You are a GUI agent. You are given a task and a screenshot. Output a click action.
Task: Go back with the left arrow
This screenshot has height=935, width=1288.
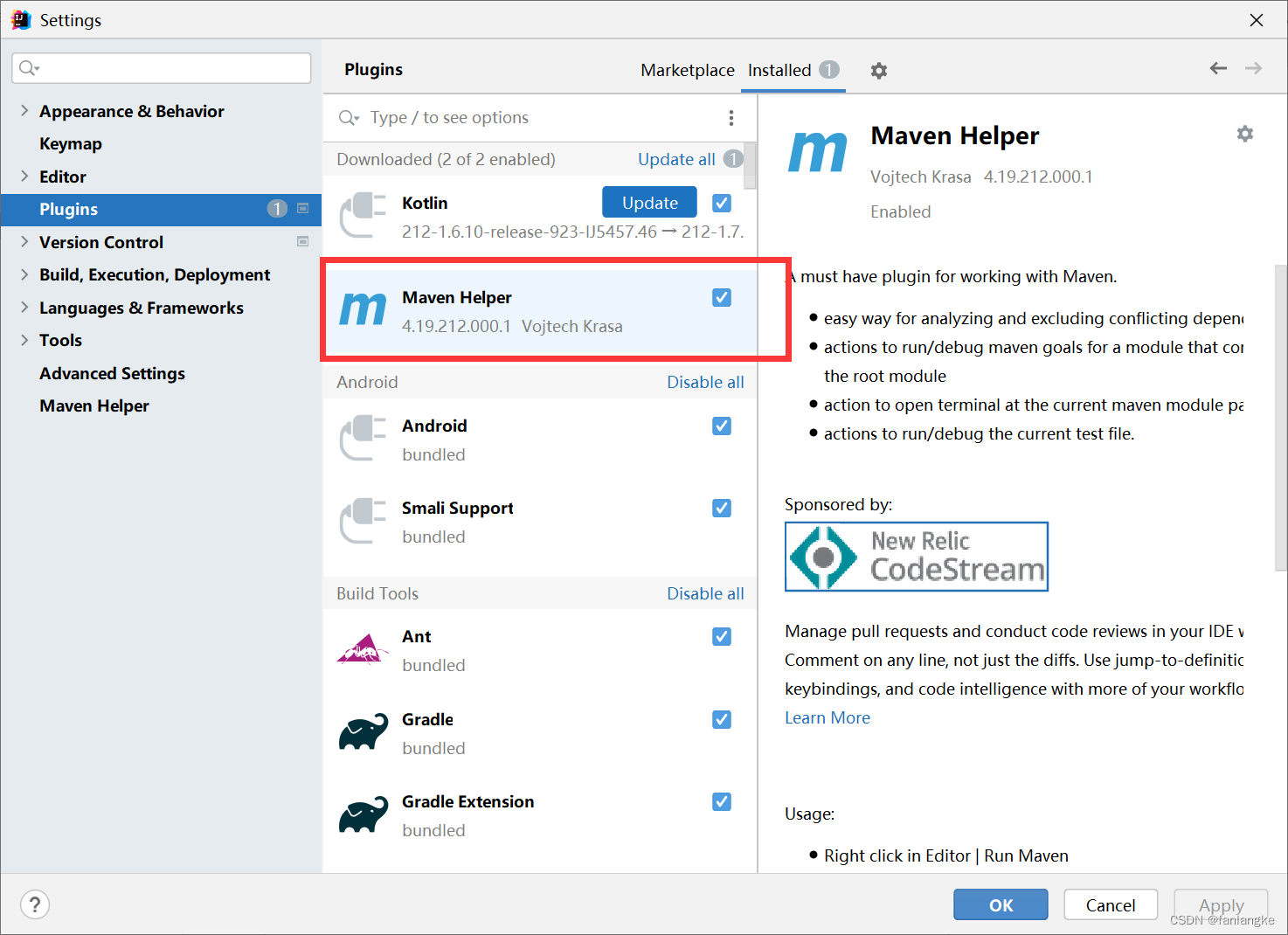[1218, 68]
